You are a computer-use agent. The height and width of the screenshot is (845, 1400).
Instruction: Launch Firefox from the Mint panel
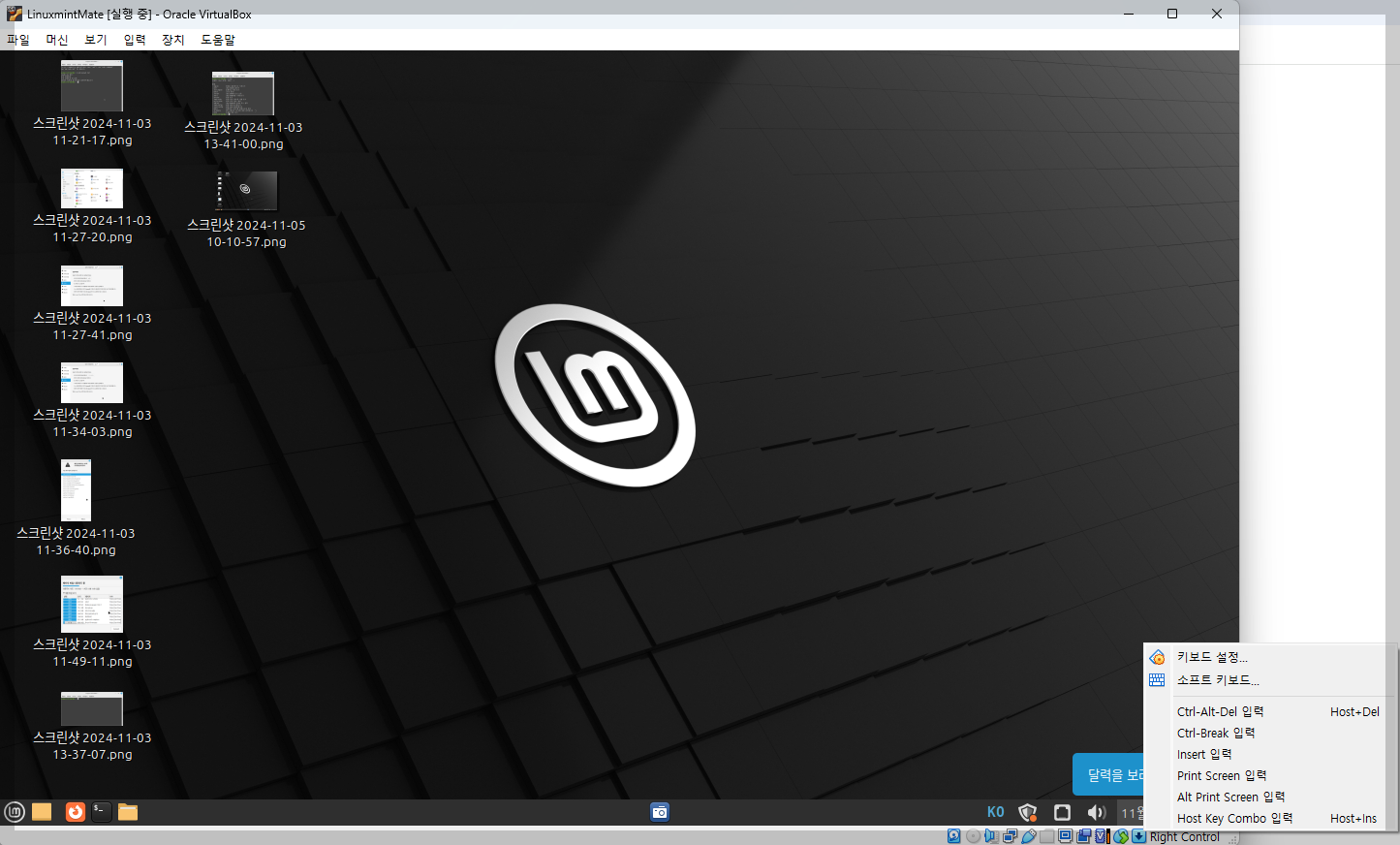coord(75,812)
